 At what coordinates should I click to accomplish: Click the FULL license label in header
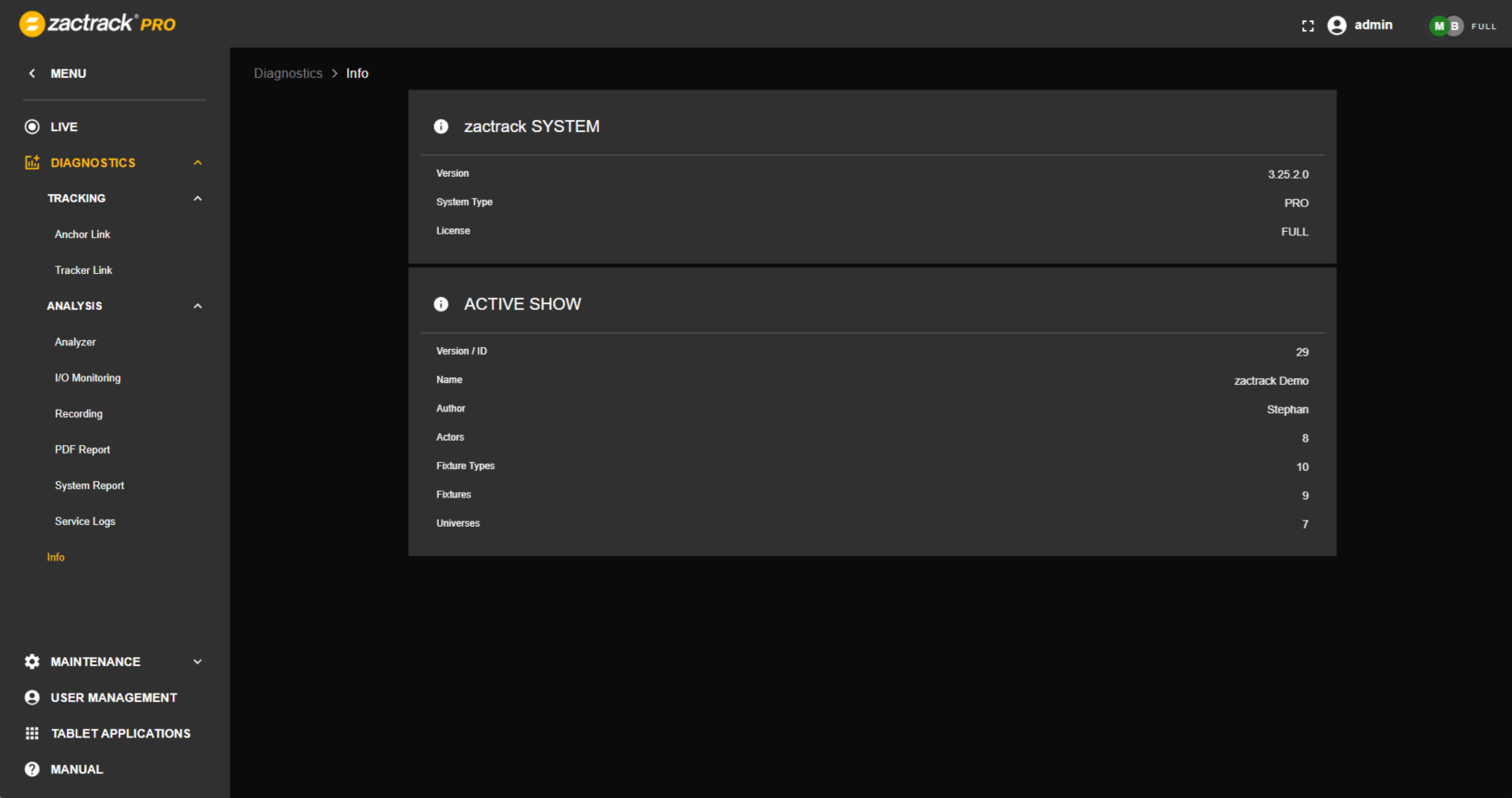coord(1484,27)
